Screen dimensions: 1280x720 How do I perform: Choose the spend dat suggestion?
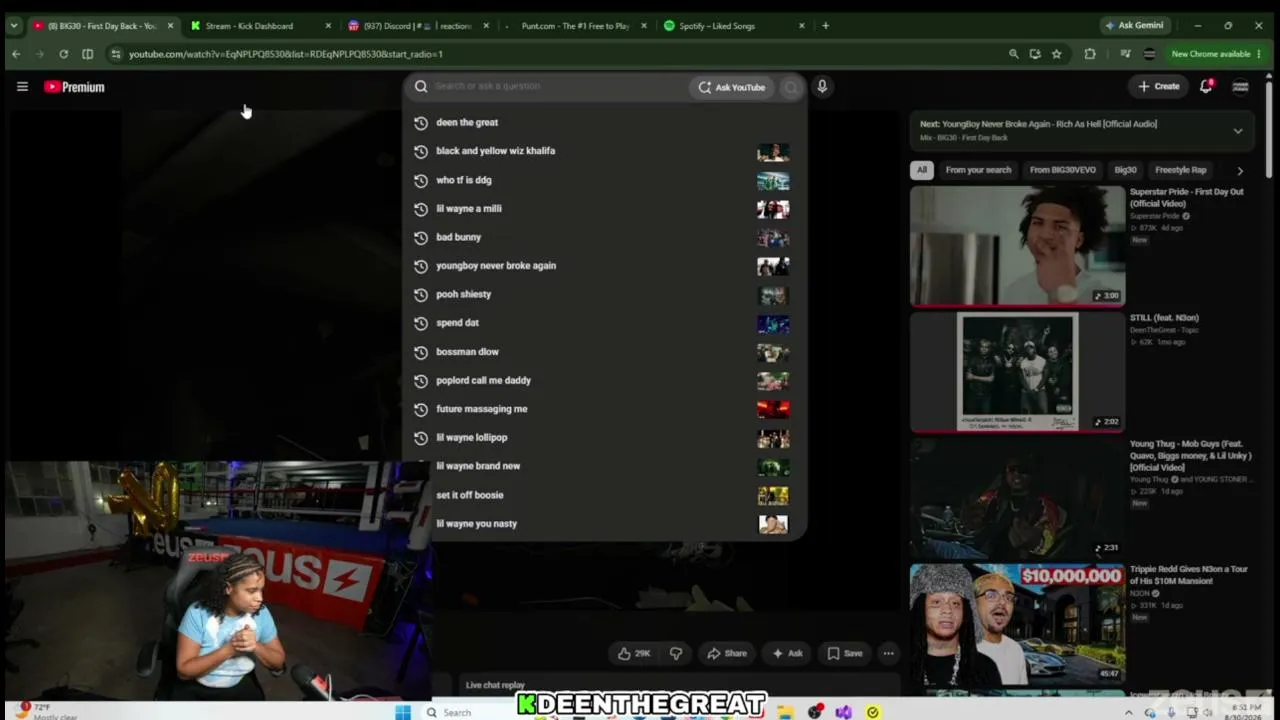(x=604, y=323)
